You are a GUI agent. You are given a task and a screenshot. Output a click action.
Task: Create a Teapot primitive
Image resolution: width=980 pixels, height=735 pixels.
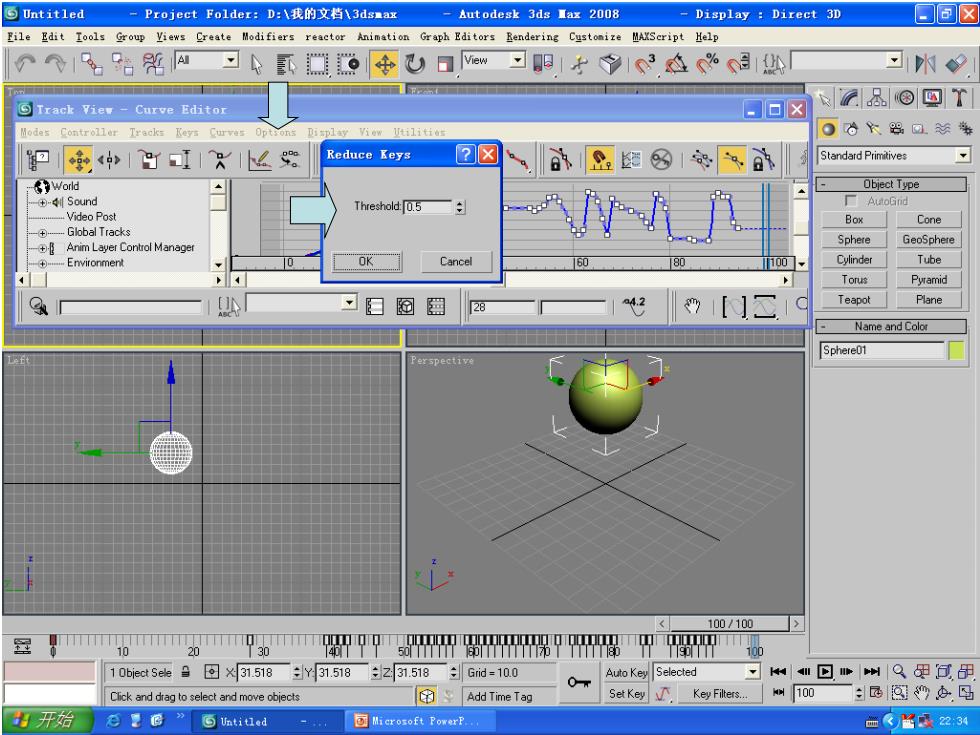pos(854,300)
